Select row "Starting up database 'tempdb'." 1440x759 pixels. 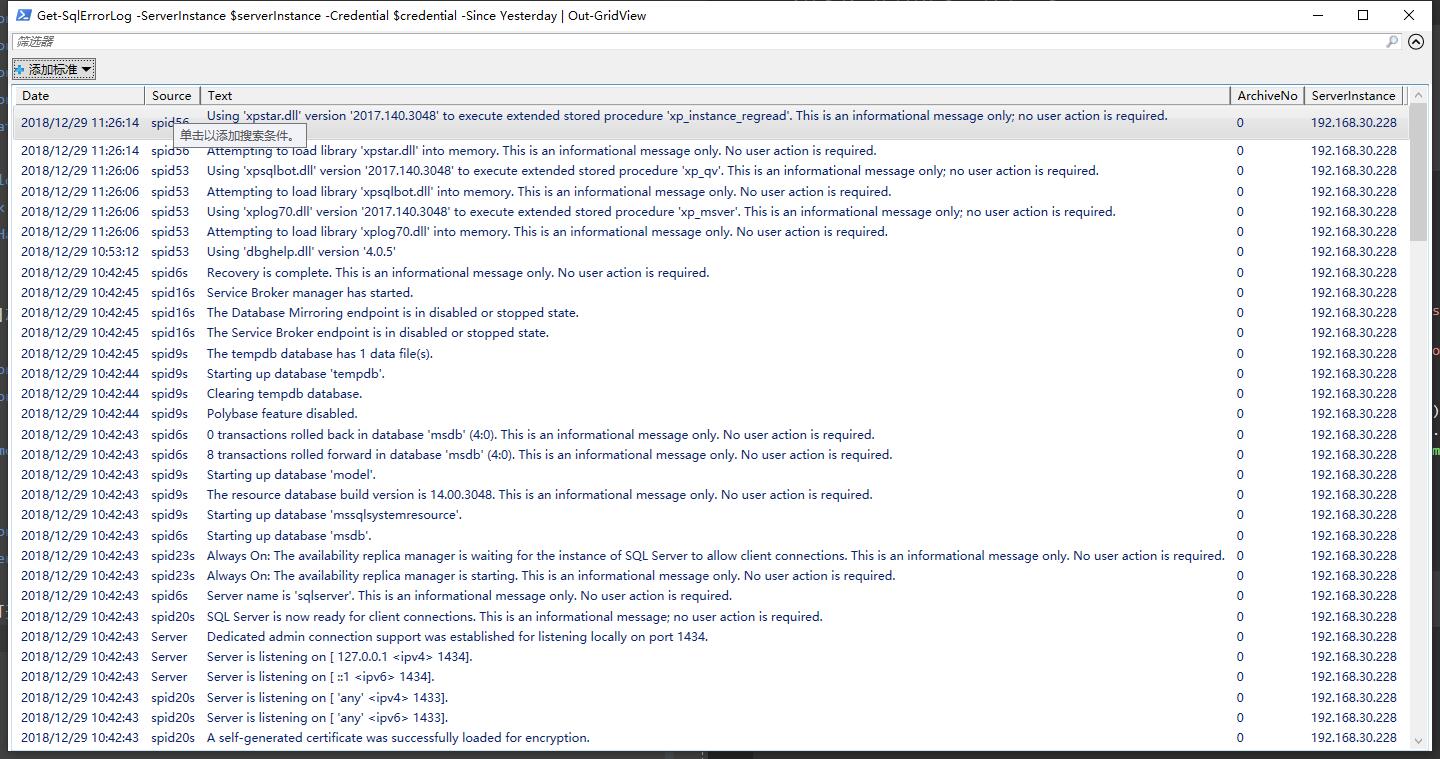(712, 374)
